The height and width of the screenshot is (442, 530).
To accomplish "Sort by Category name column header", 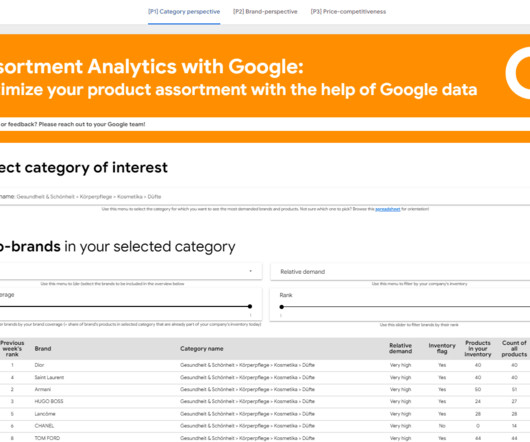I will click(x=202, y=348).
